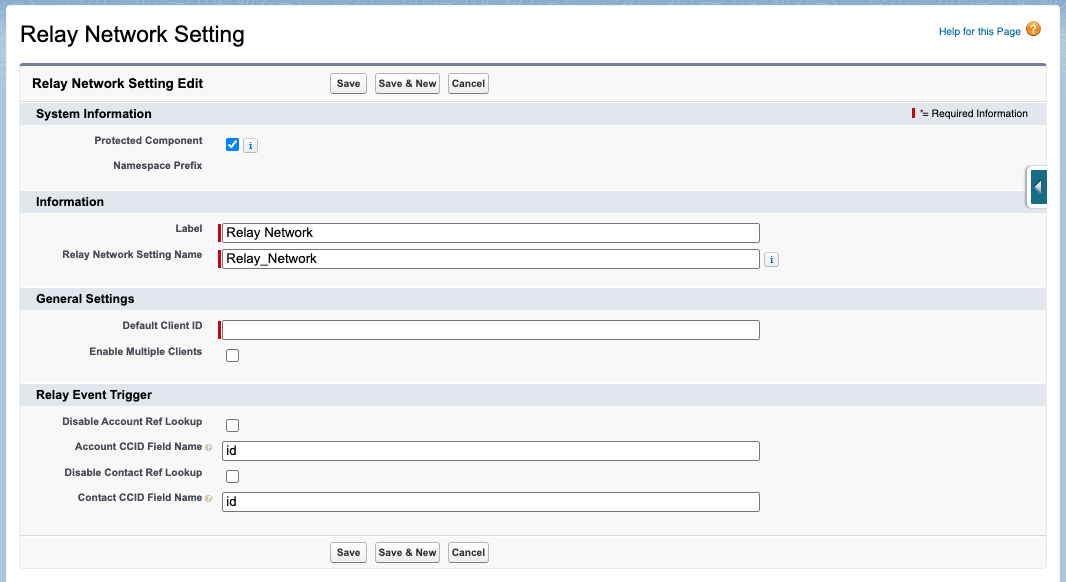Select the Account CCID Field Name input
This screenshot has width=1066, height=582.
490,451
